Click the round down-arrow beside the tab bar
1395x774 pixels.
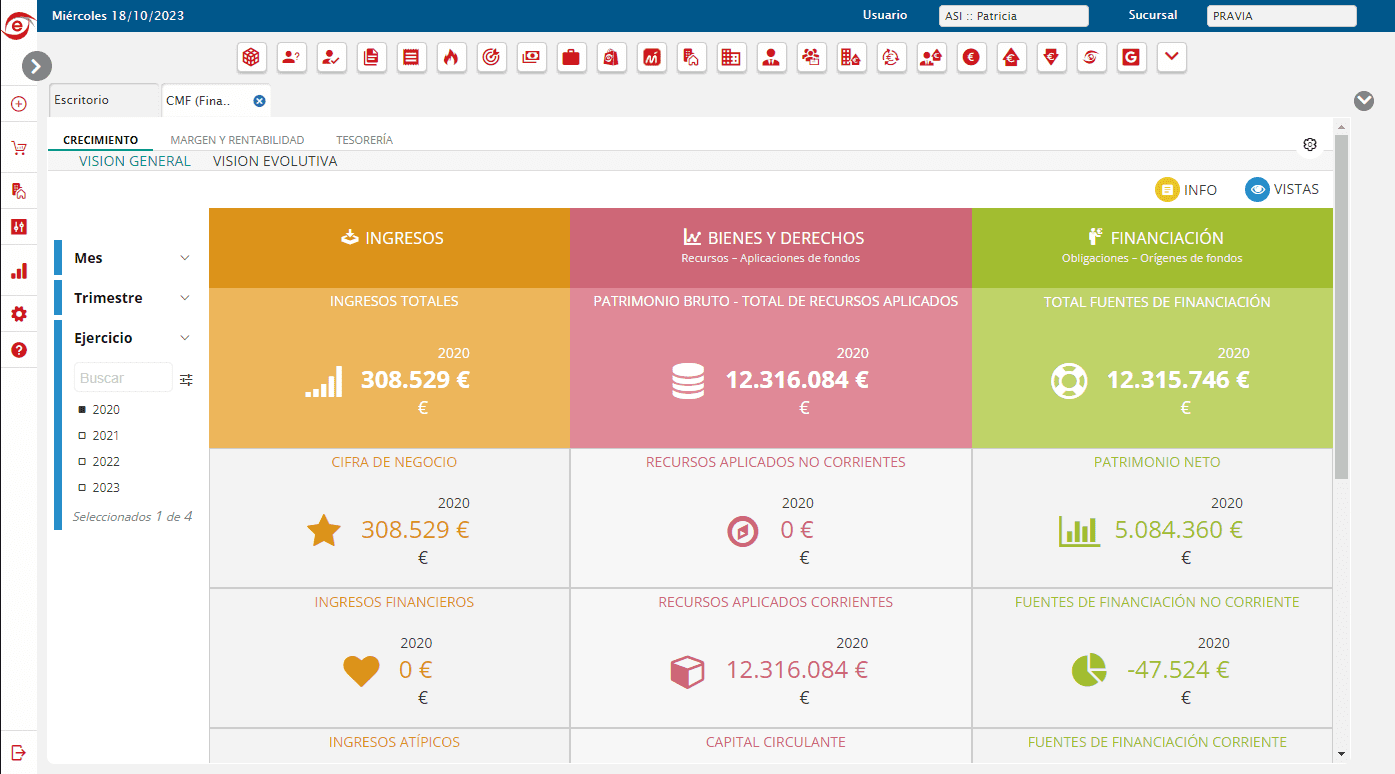click(x=1363, y=100)
